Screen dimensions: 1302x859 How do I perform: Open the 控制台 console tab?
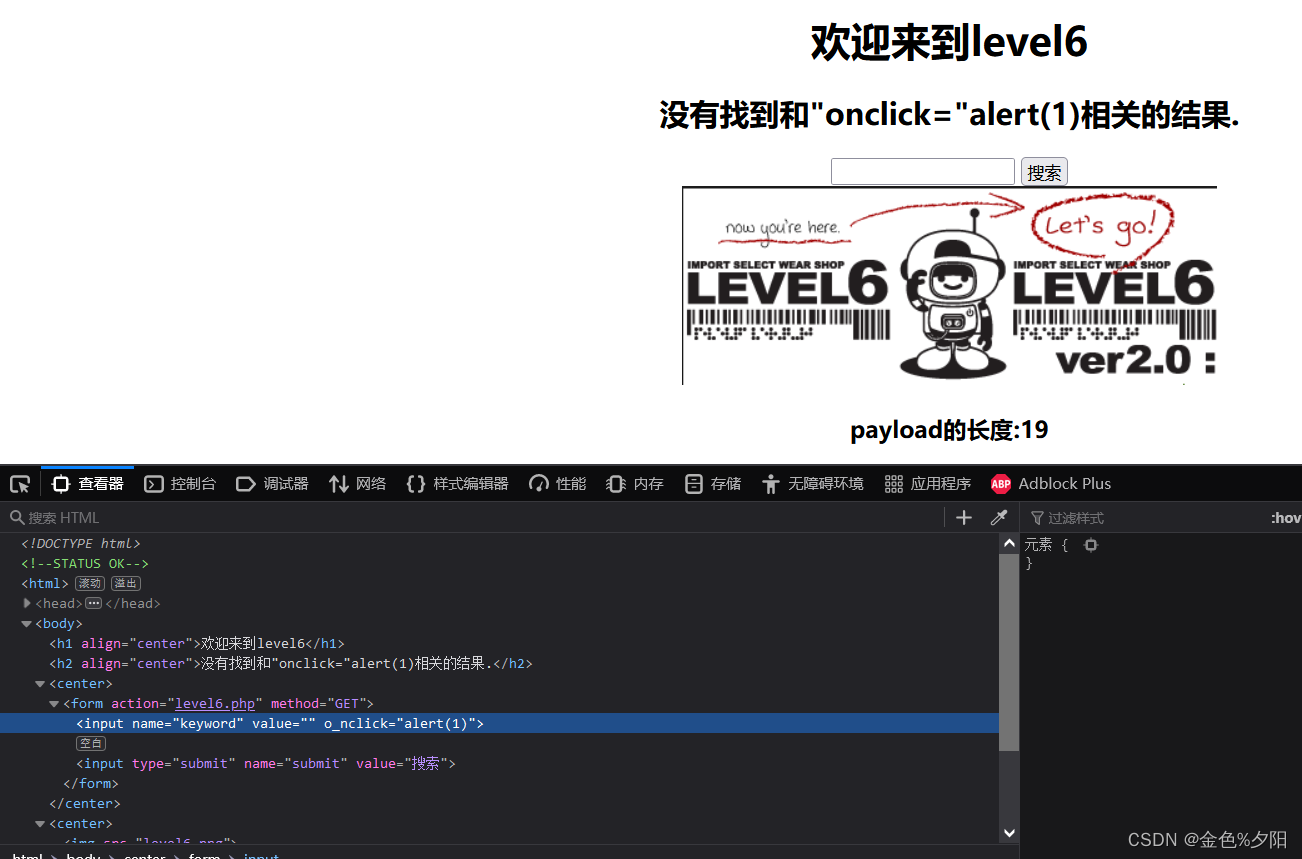click(180, 484)
